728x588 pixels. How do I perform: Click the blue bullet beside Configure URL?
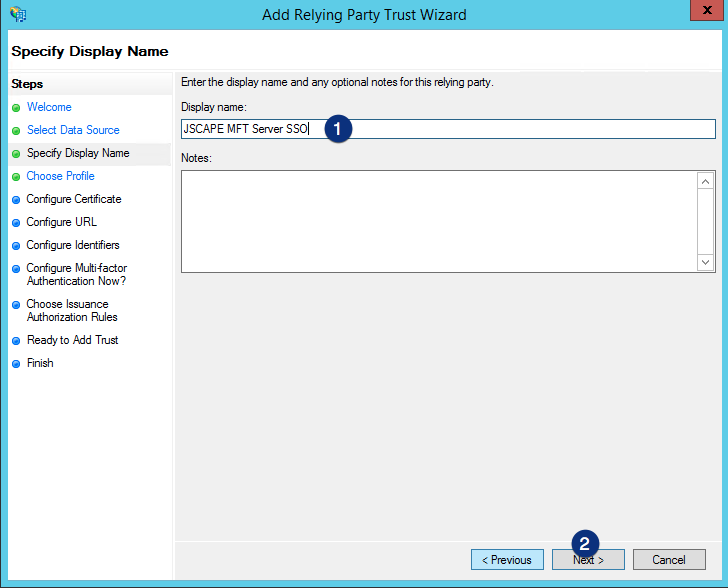coord(16,223)
